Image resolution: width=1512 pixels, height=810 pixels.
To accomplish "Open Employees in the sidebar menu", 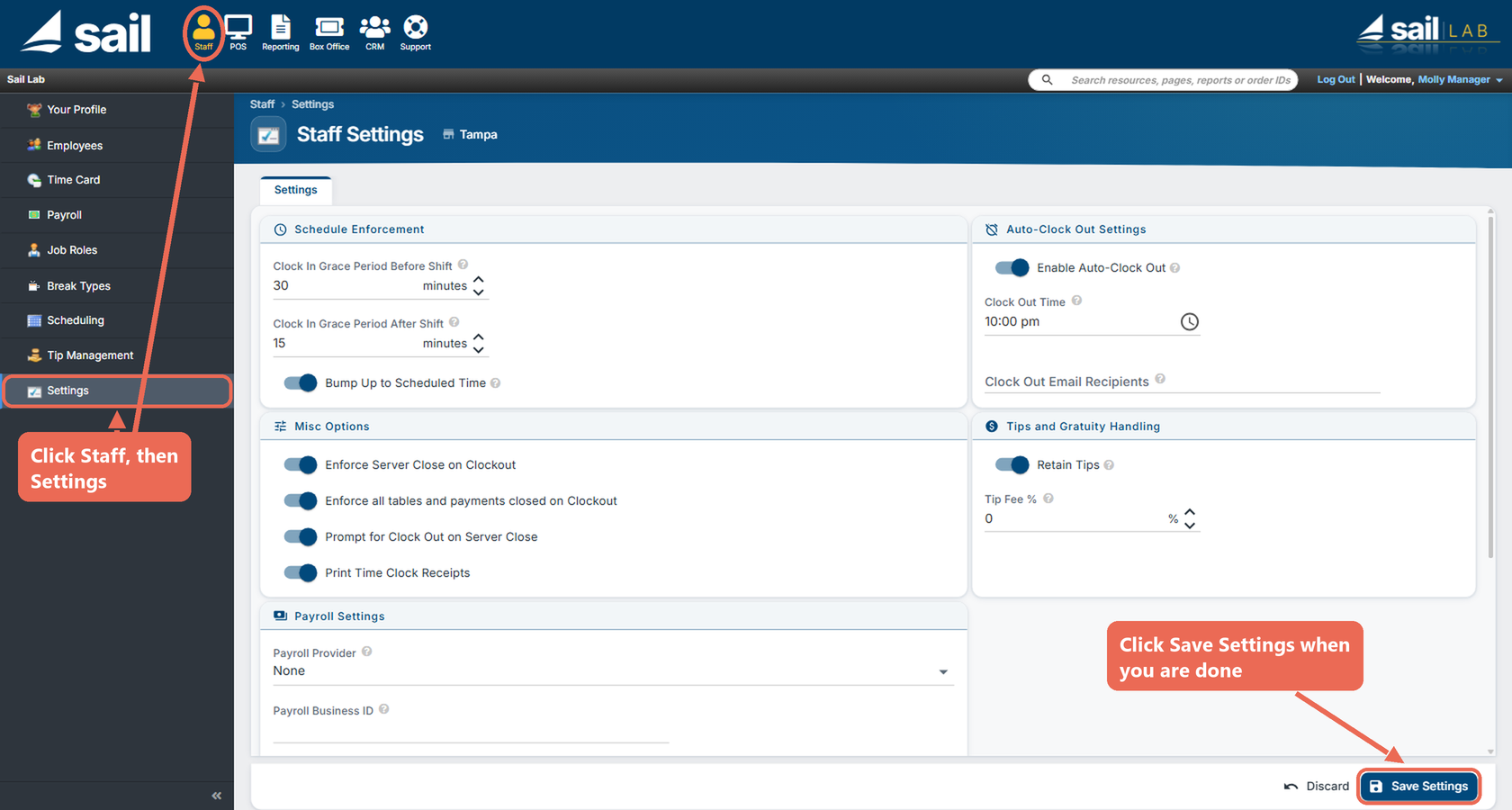I will pos(116,145).
